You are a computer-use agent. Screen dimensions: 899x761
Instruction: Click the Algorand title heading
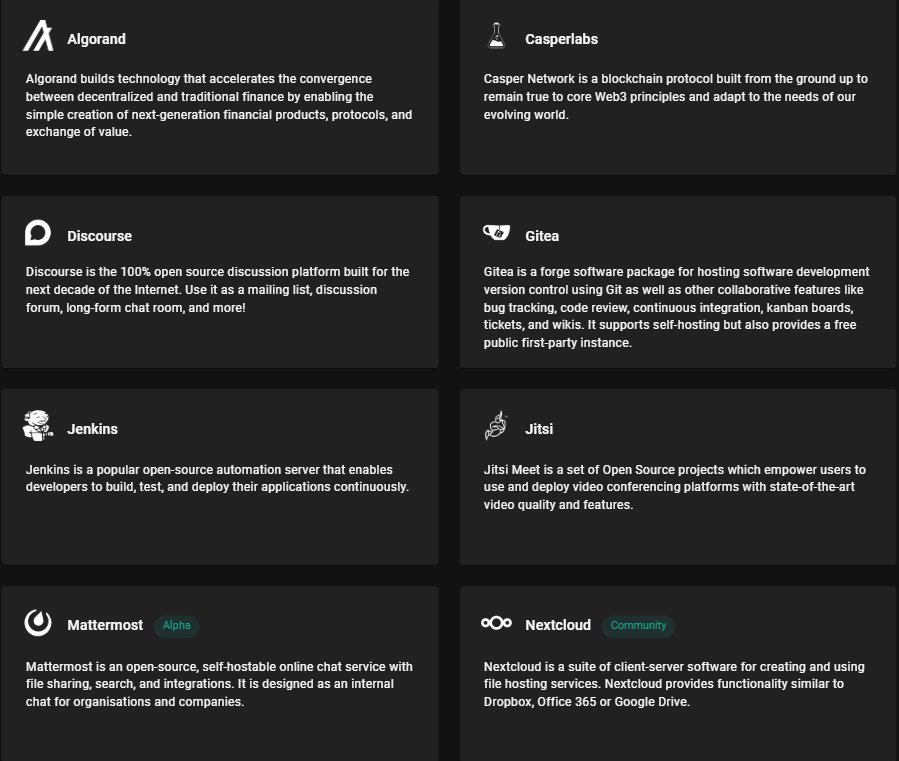96,39
